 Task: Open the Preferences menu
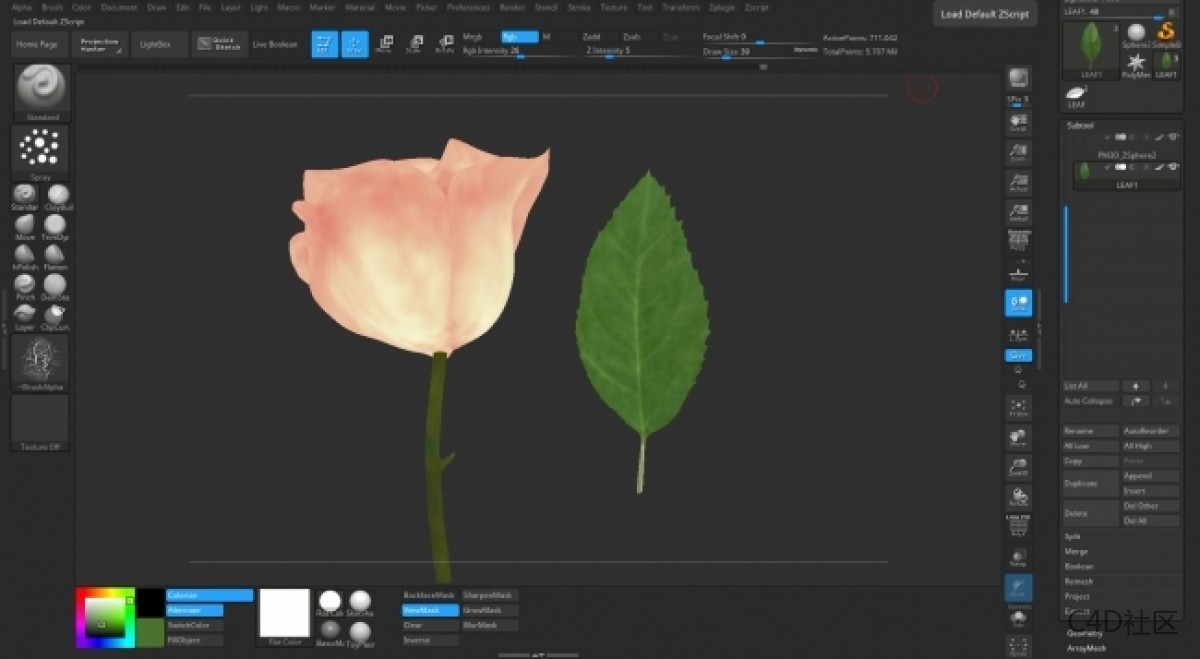(468, 7)
